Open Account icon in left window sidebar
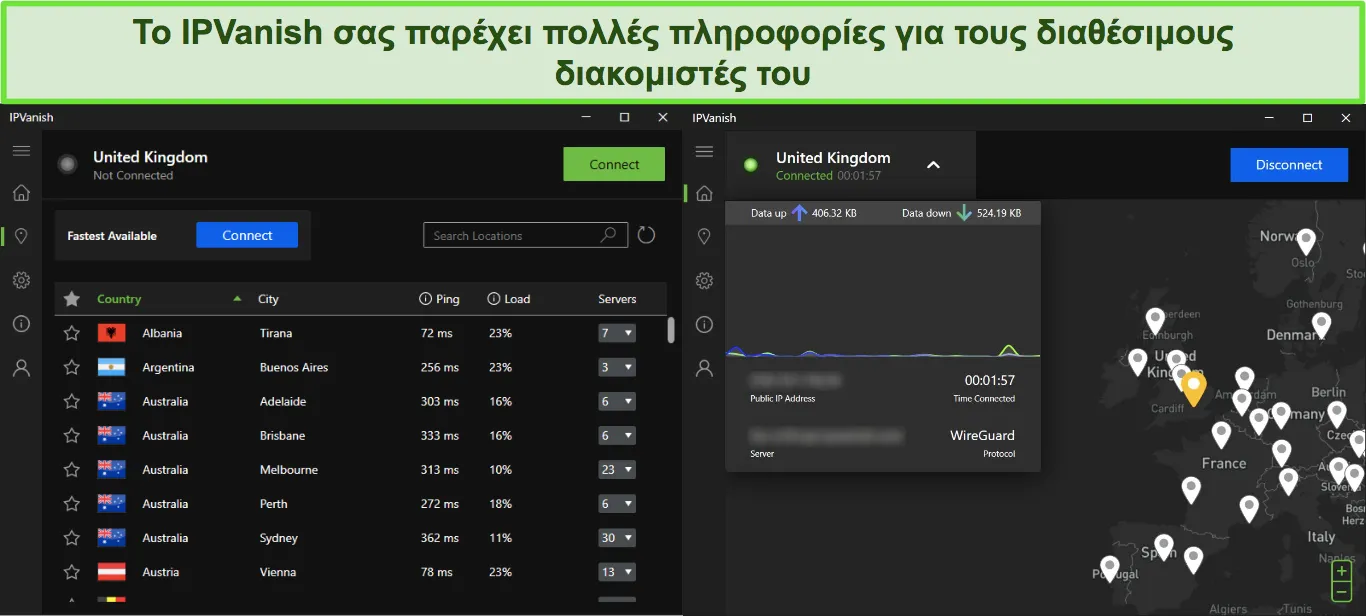The image size is (1366, 616). [x=21, y=368]
